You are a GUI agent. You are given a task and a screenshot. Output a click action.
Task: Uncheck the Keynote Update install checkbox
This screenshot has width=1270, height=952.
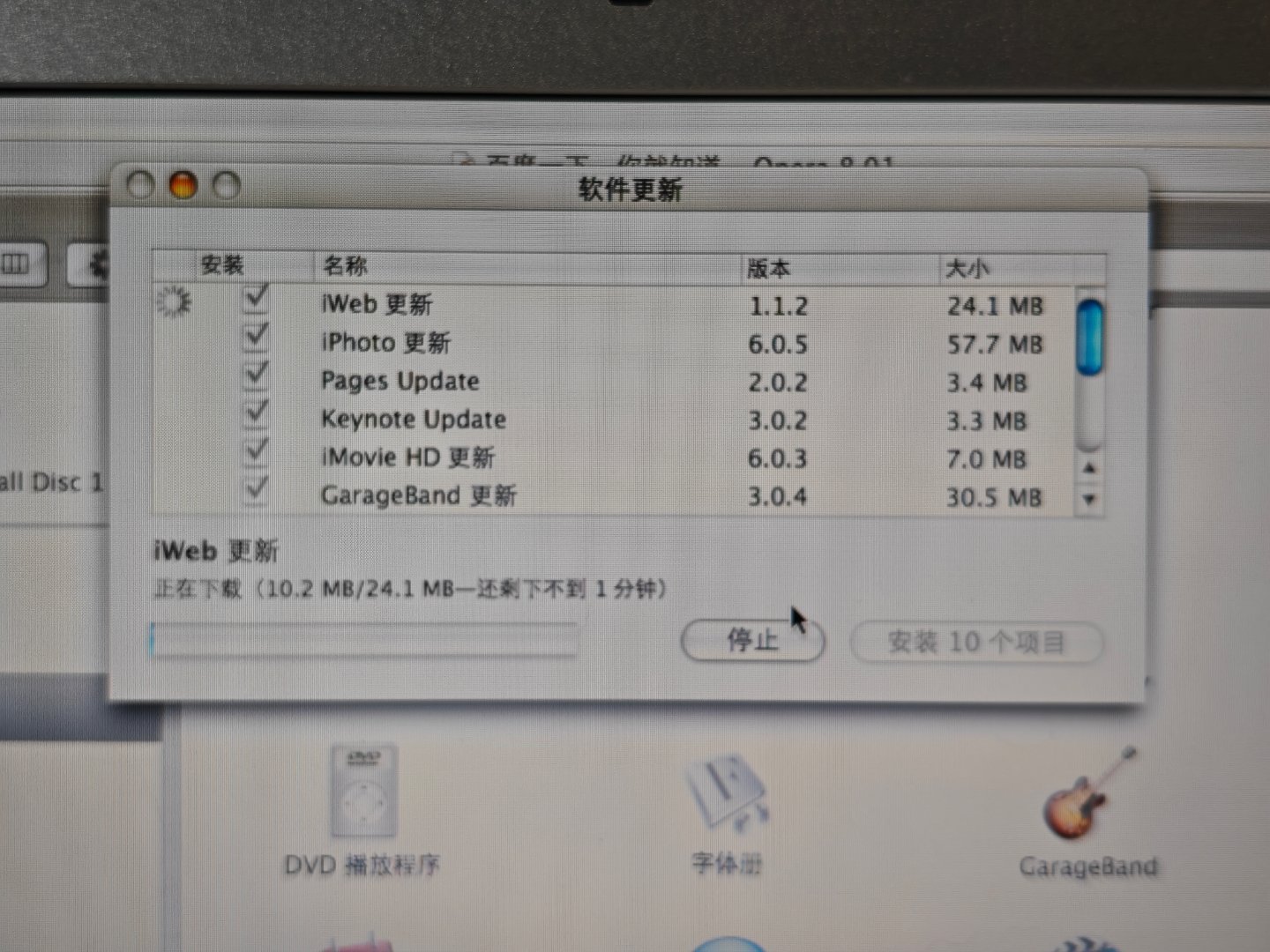(x=255, y=413)
